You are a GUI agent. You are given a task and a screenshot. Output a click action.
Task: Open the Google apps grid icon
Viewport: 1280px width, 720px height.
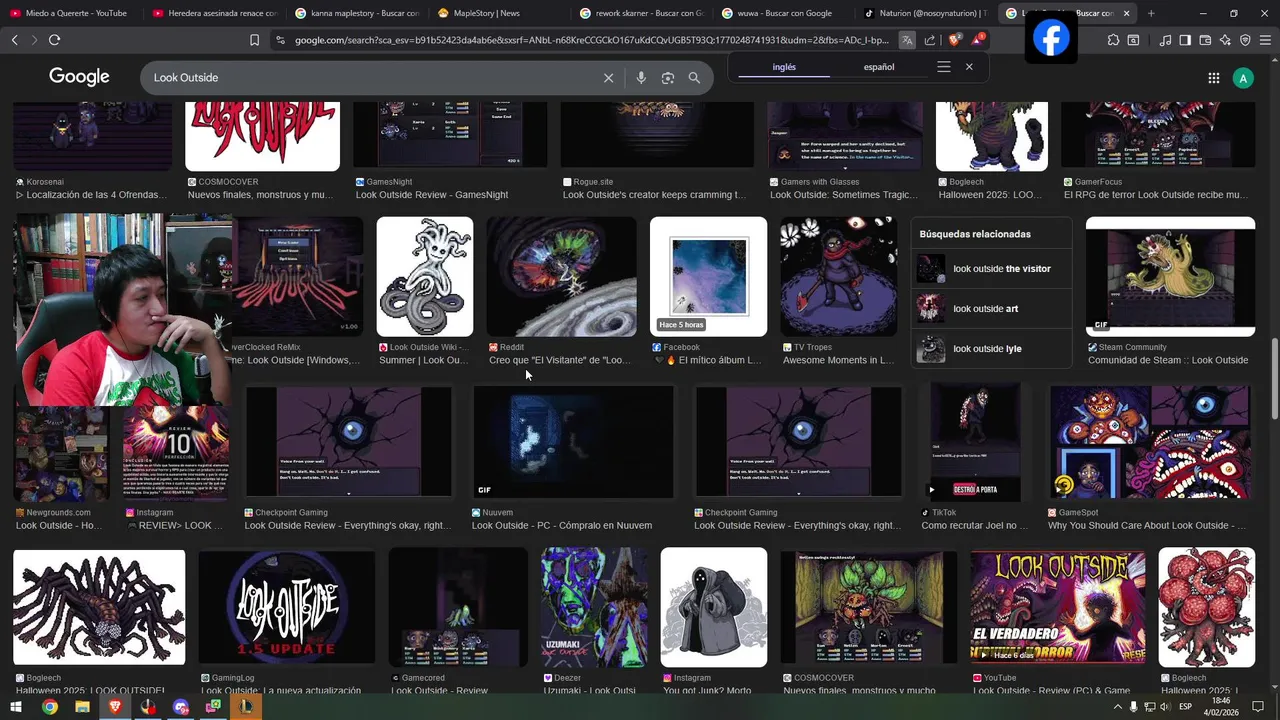coord(1213,78)
